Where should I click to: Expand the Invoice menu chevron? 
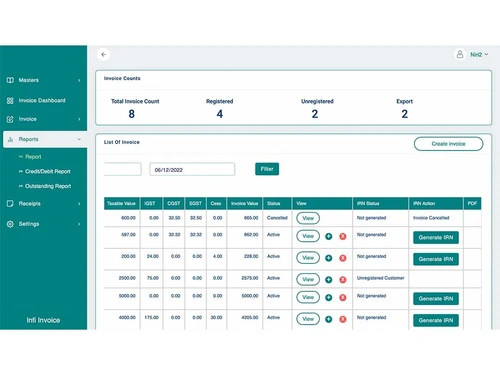pyautogui.click(x=79, y=119)
